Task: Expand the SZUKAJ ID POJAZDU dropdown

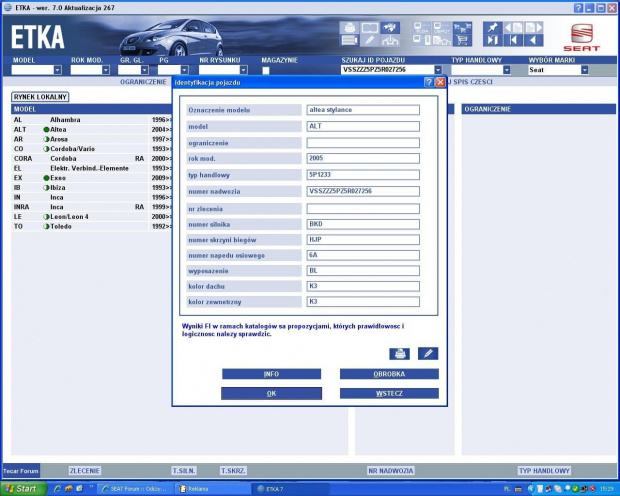Action: (438, 70)
